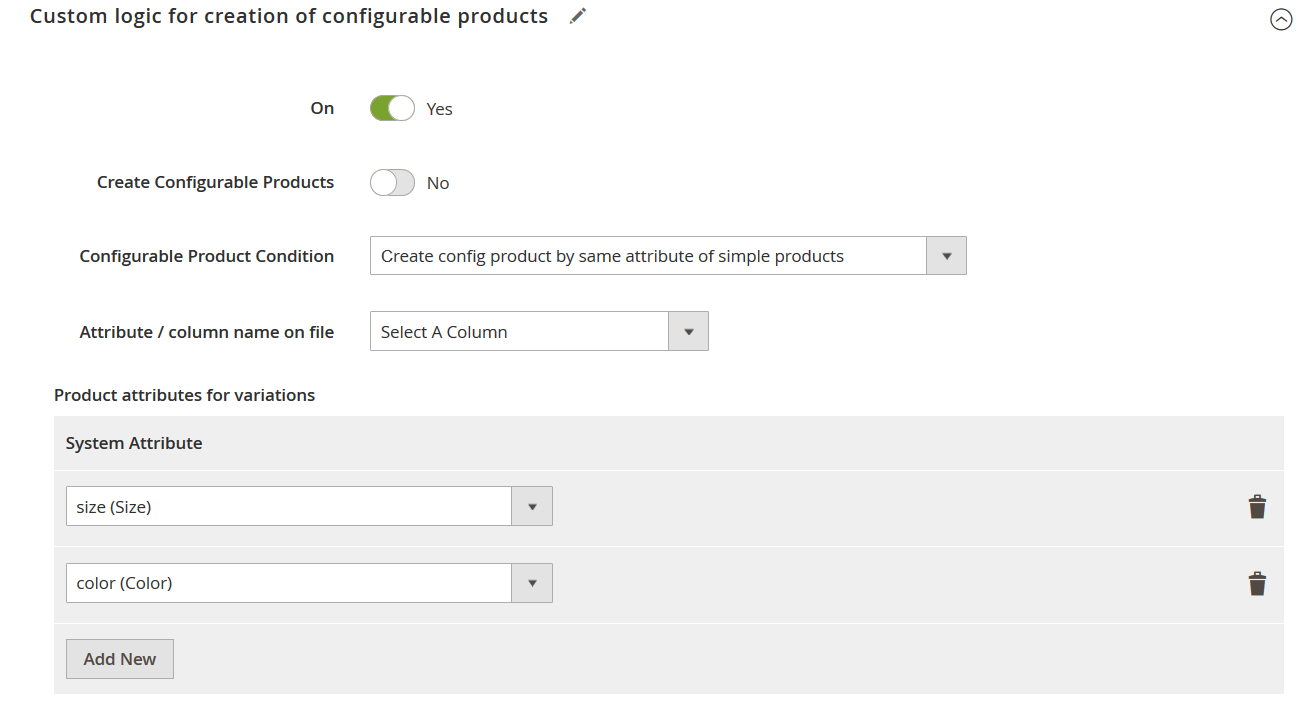Collapse the section with the circled chevron icon

coord(1281,19)
